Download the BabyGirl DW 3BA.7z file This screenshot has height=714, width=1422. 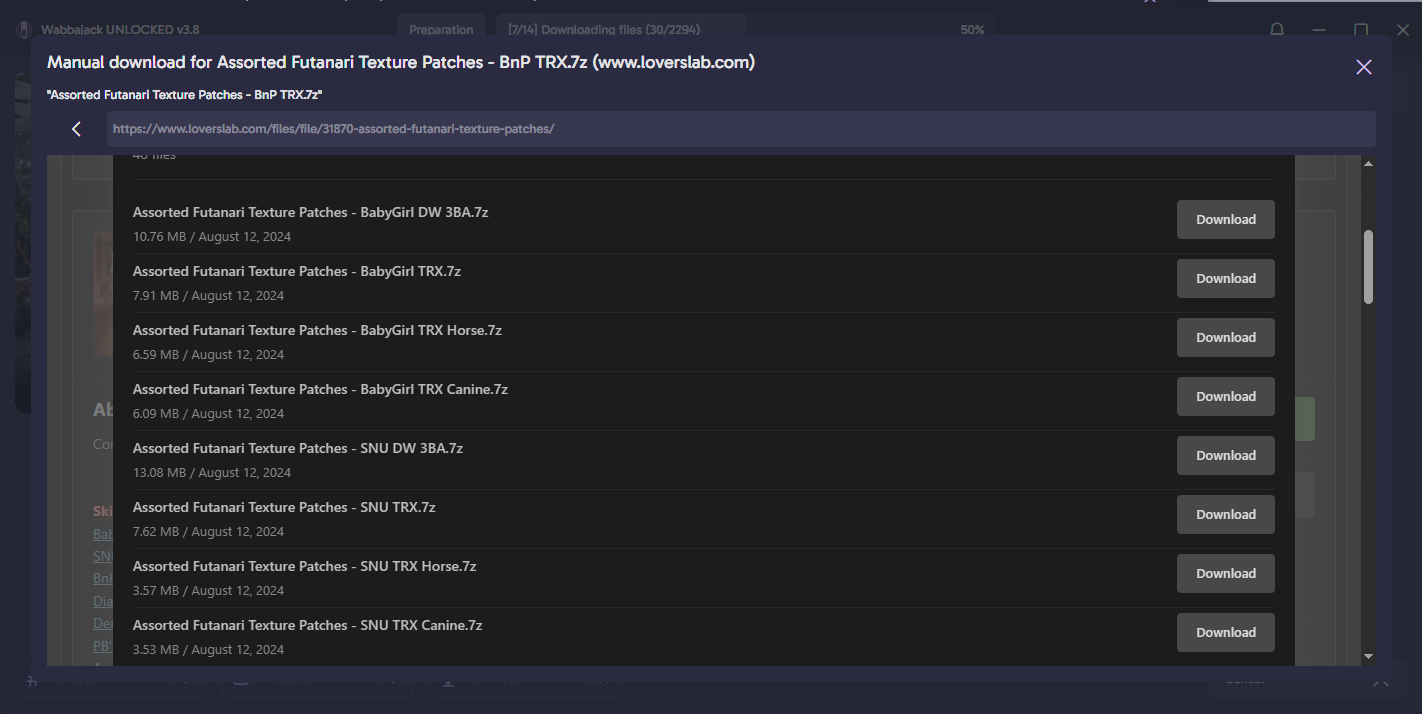[x=1225, y=219]
